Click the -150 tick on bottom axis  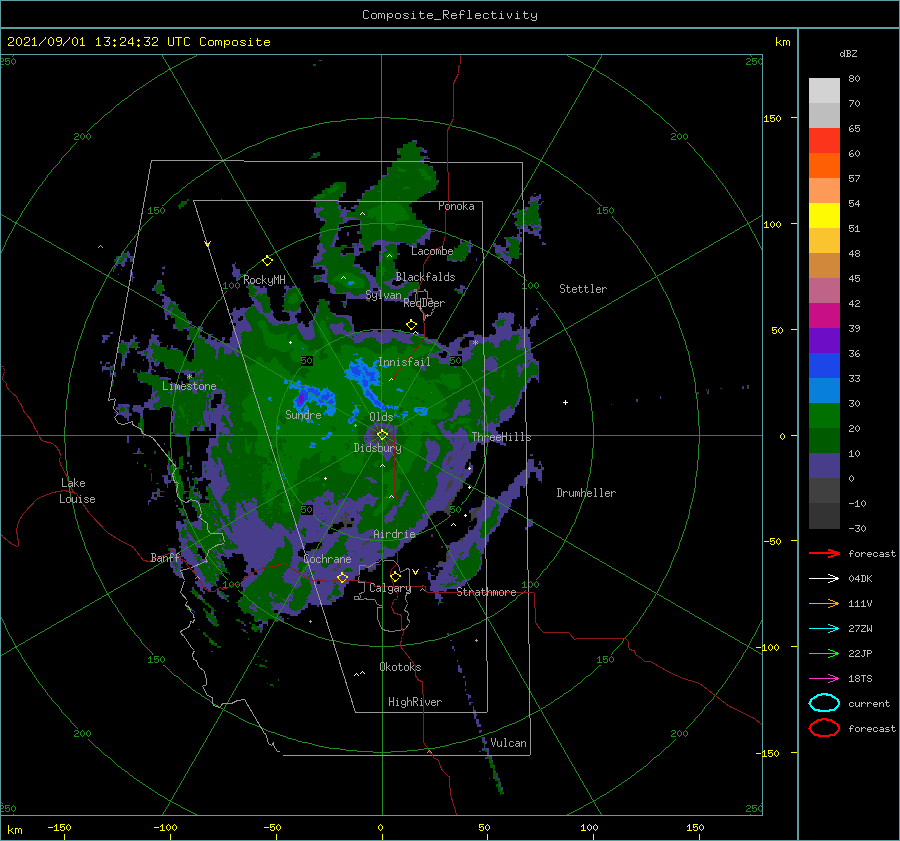click(59, 828)
